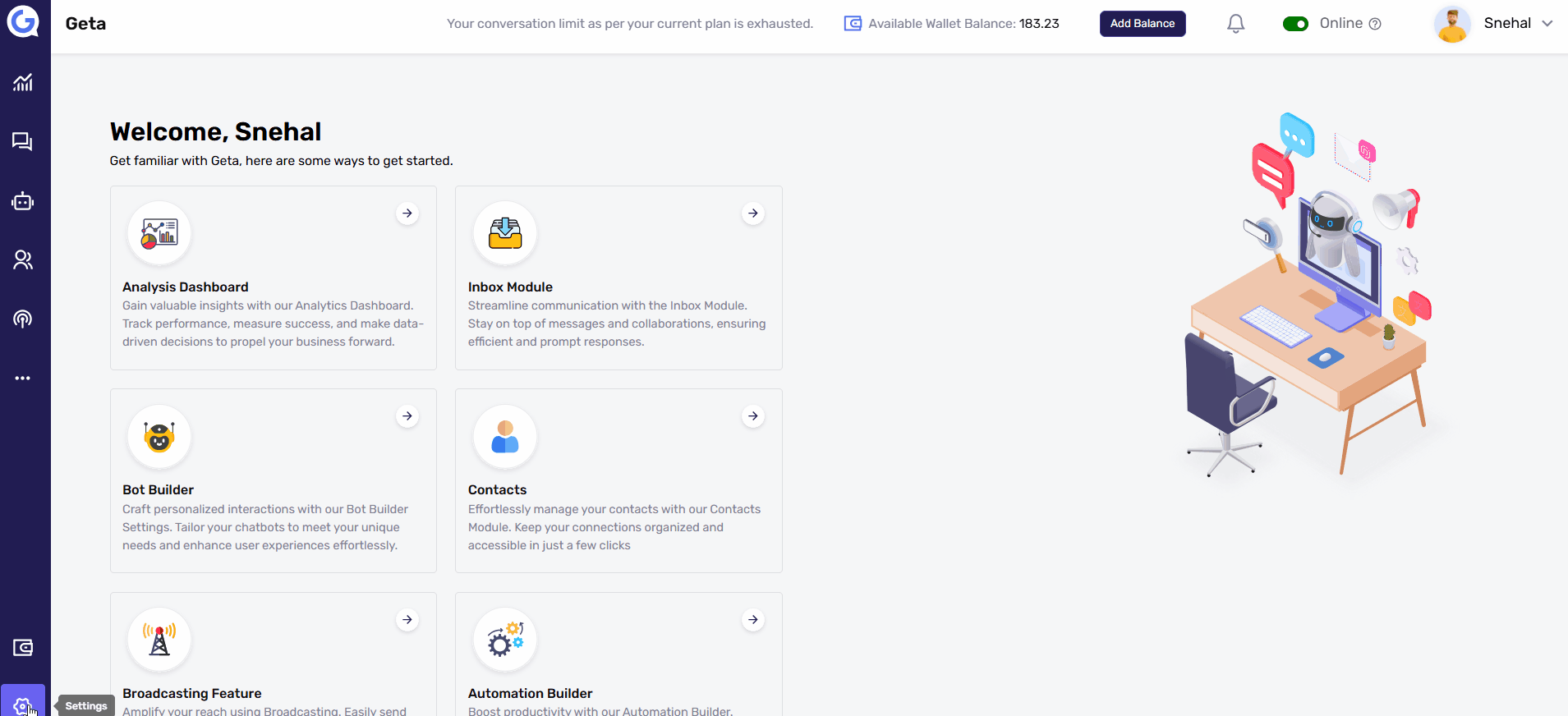
Task: Open the inbox chat sidebar icon
Action: (x=23, y=142)
